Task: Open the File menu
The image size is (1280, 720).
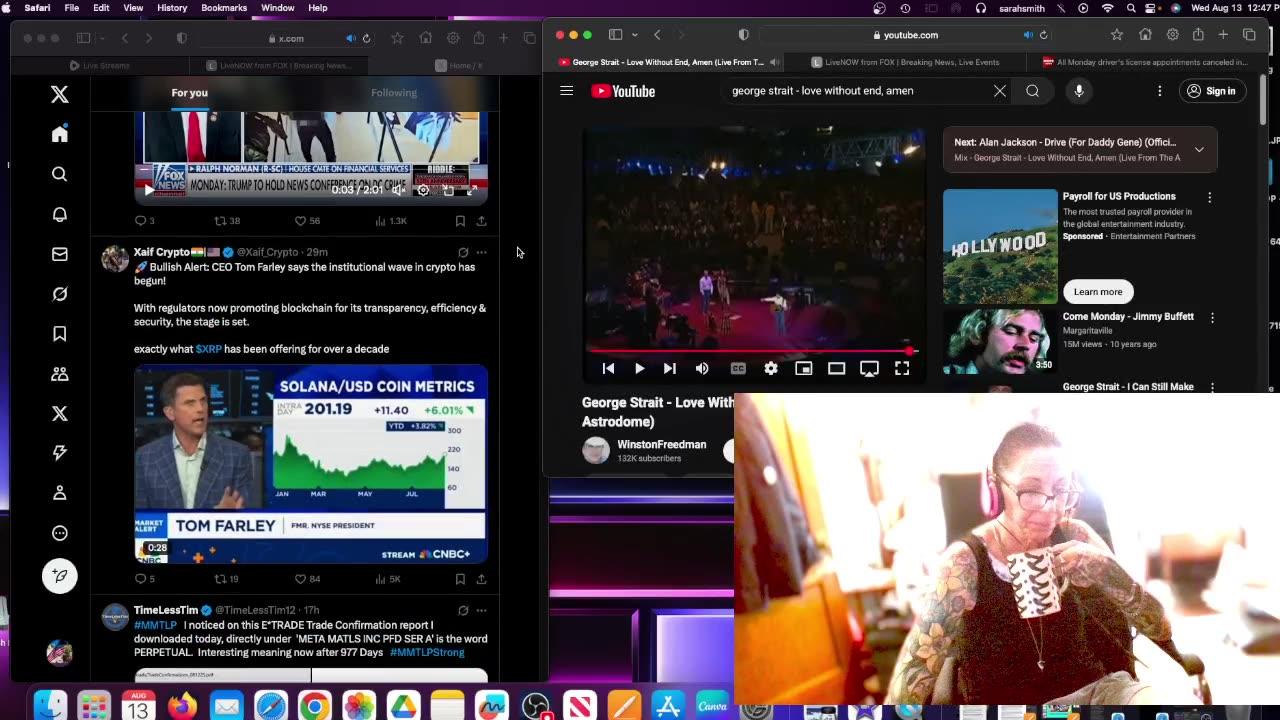Action: point(72,8)
